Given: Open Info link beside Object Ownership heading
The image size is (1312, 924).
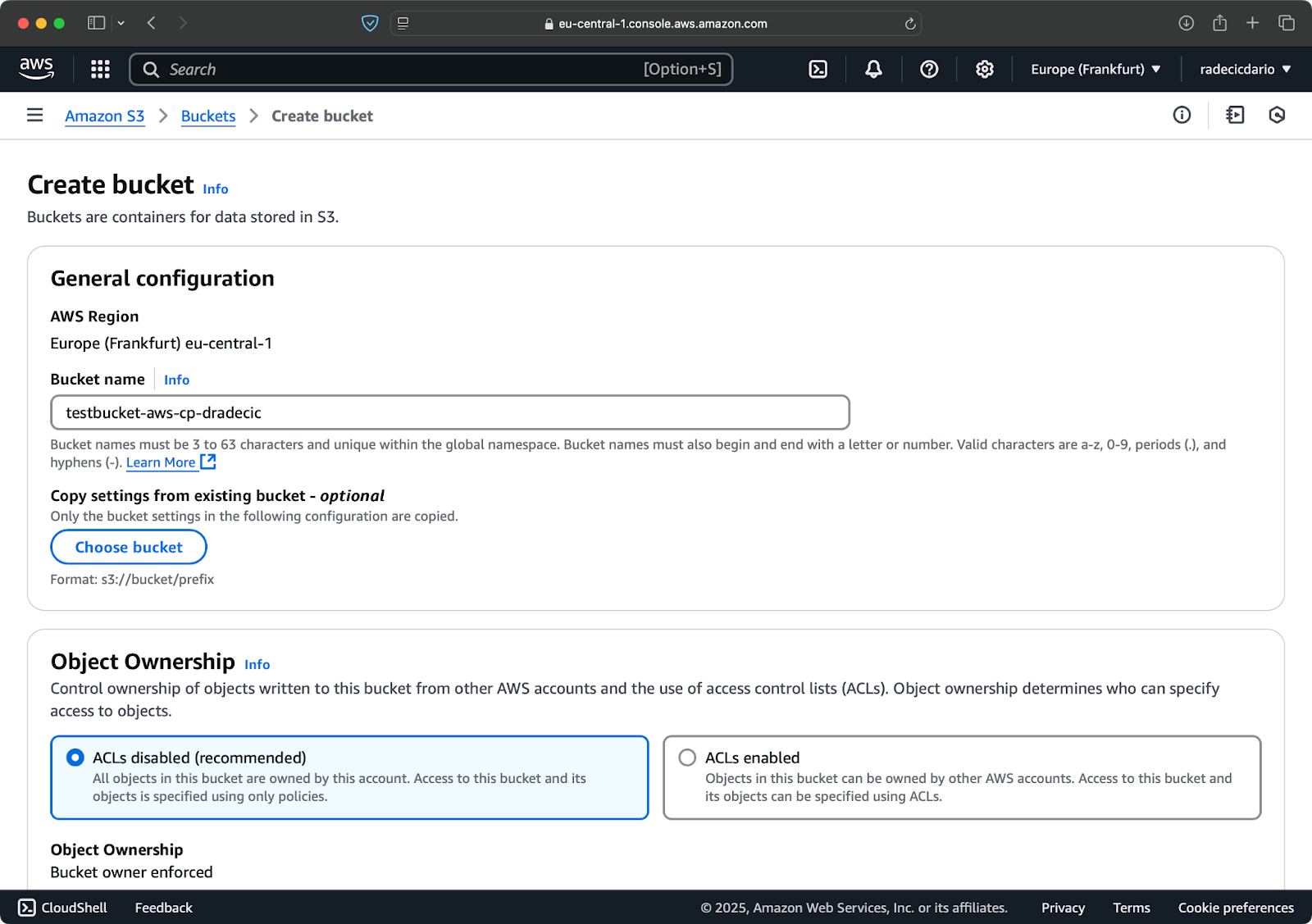Looking at the screenshot, I should pyautogui.click(x=257, y=664).
